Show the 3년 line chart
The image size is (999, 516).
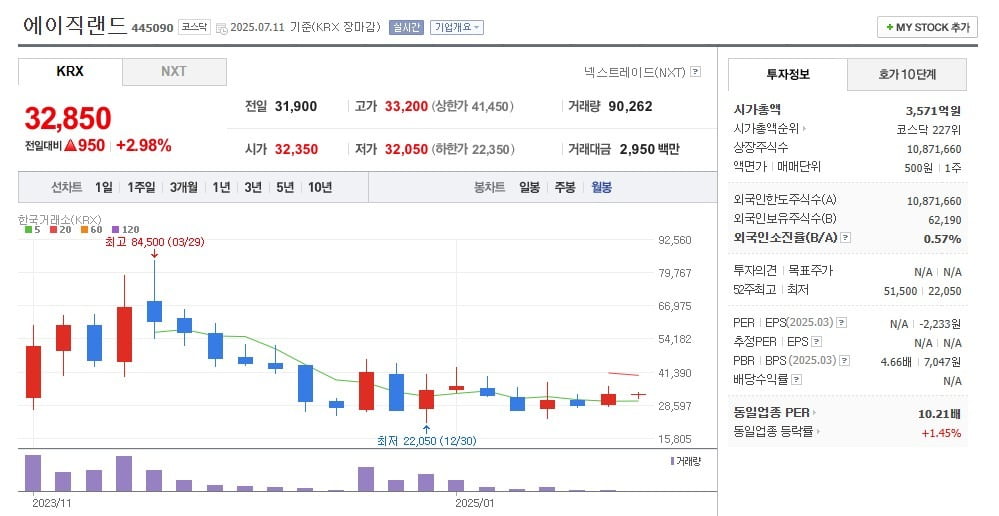253,187
